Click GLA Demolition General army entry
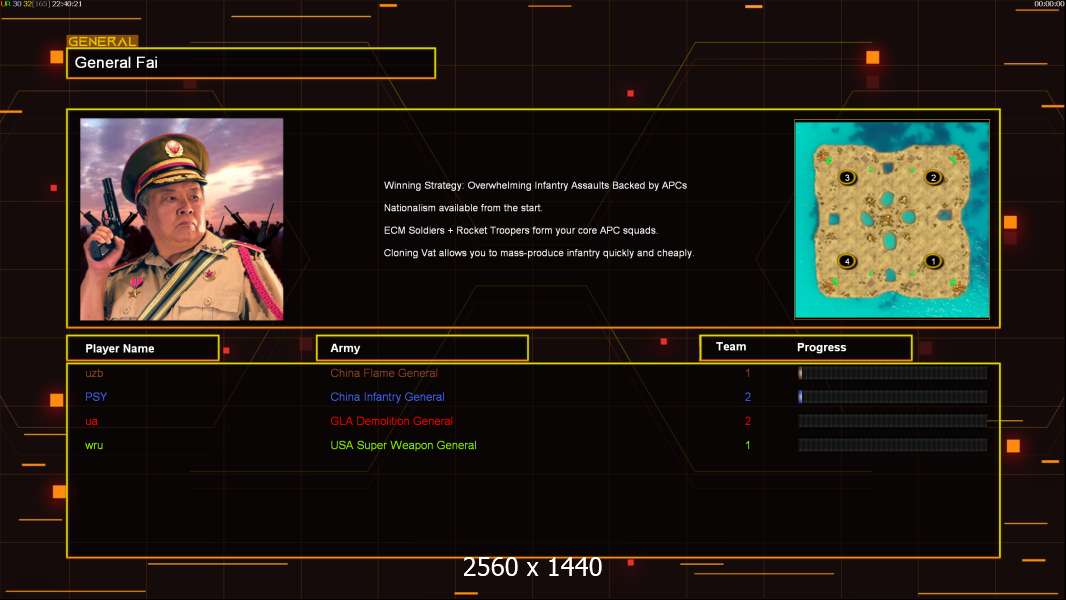Viewport: 1066px width, 600px height. [392, 421]
